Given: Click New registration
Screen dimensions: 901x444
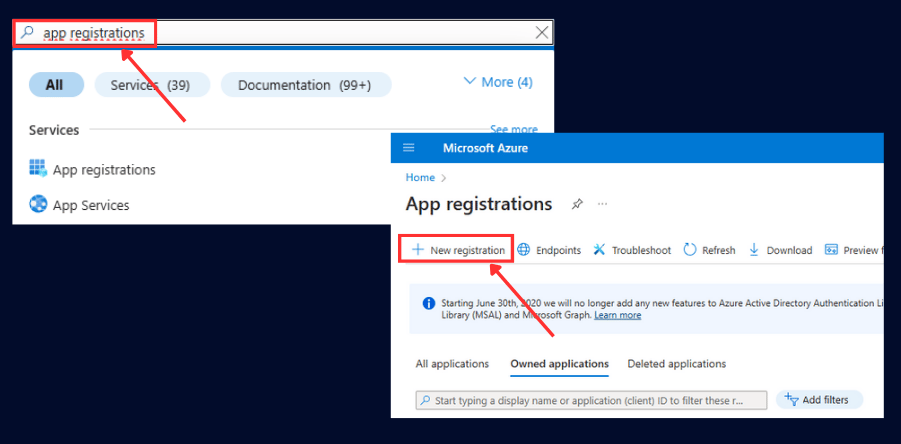Looking at the screenshot, I should (x=457, y=250).
